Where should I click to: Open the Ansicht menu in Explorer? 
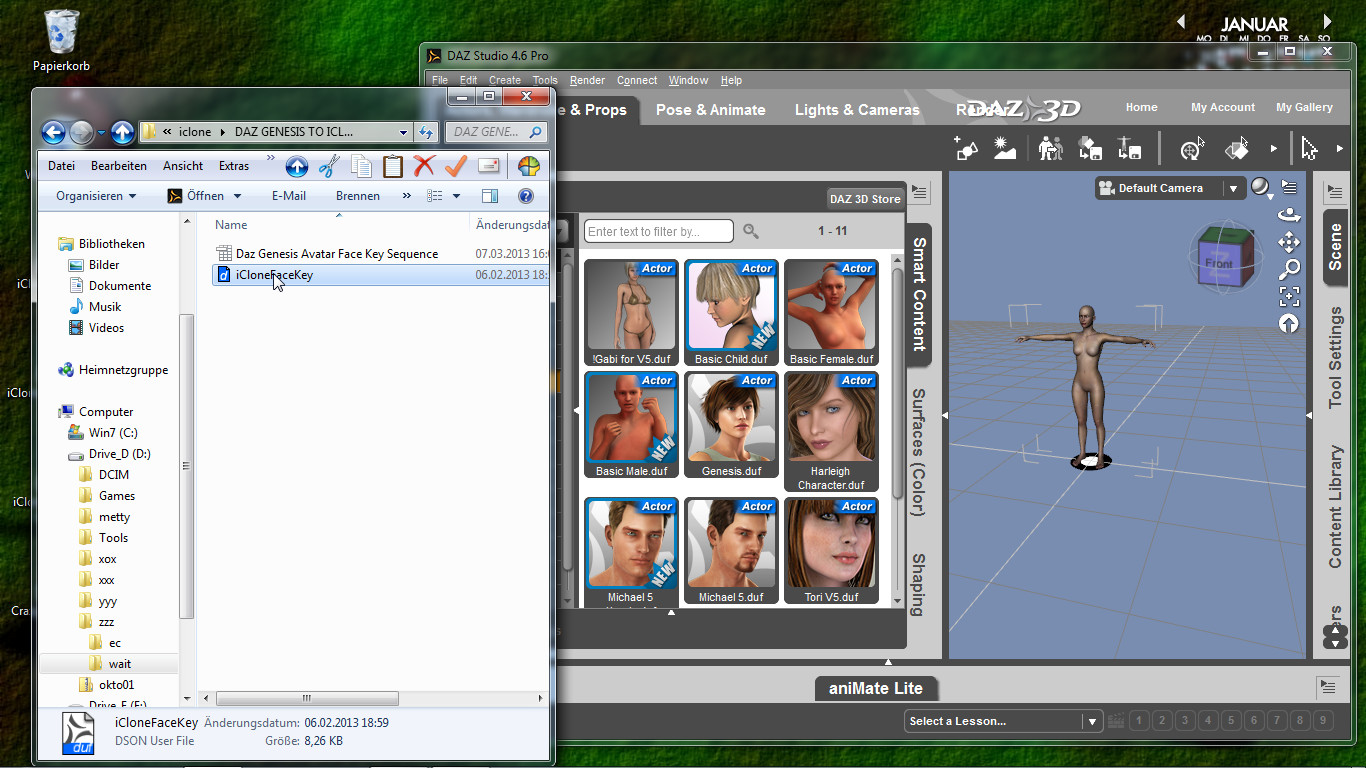pyautogui.click(x=183, y=166)
